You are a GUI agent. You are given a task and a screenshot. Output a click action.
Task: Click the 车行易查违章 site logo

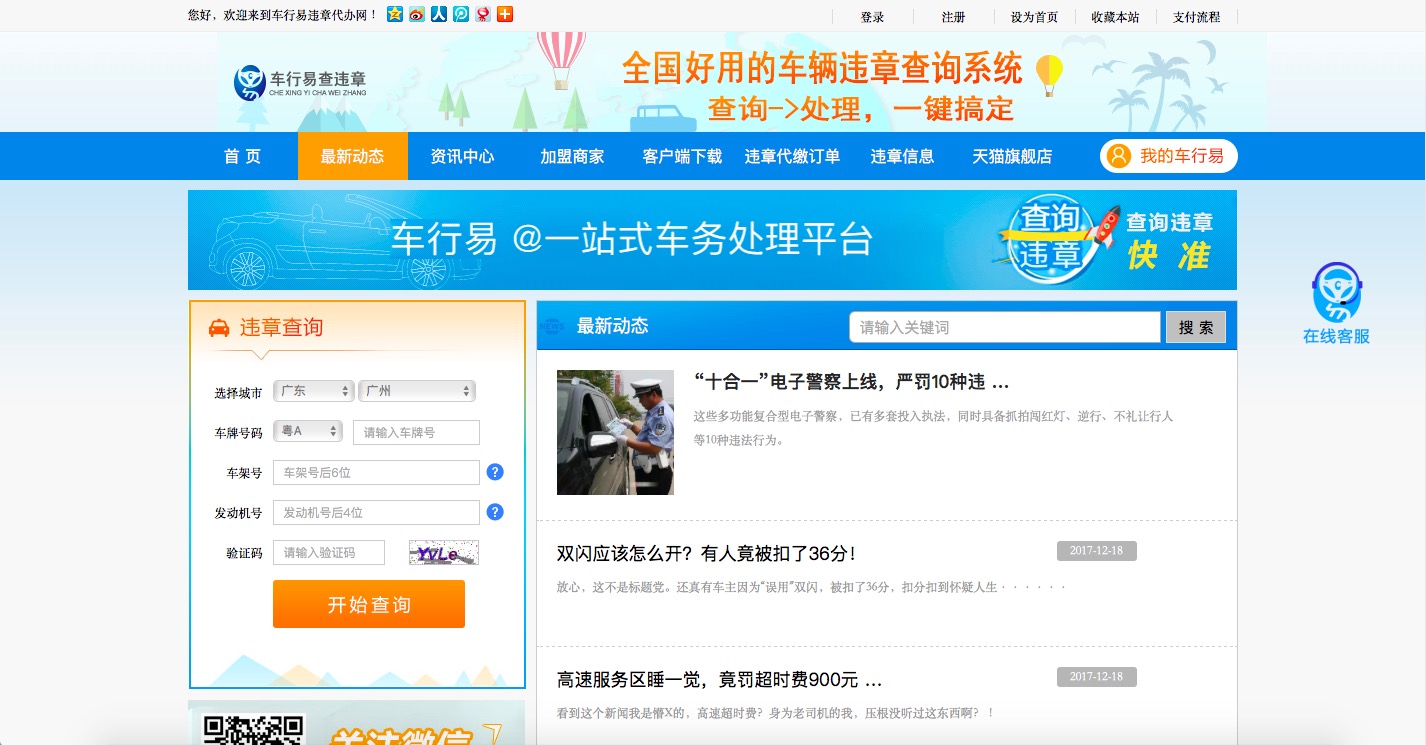pyautogui.click(x=298, y=80)
